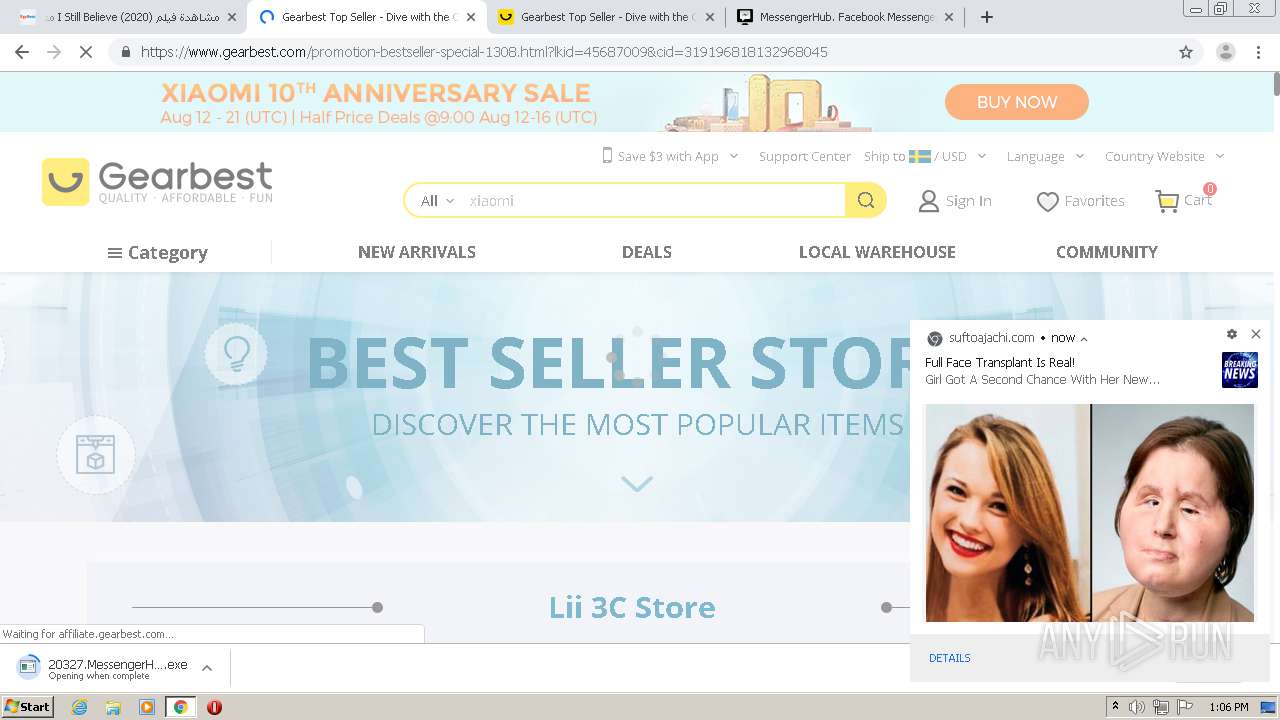Click the address bar URL
Image resolution: width=1280 pixels, height=720 pixels.
[484, 52]
